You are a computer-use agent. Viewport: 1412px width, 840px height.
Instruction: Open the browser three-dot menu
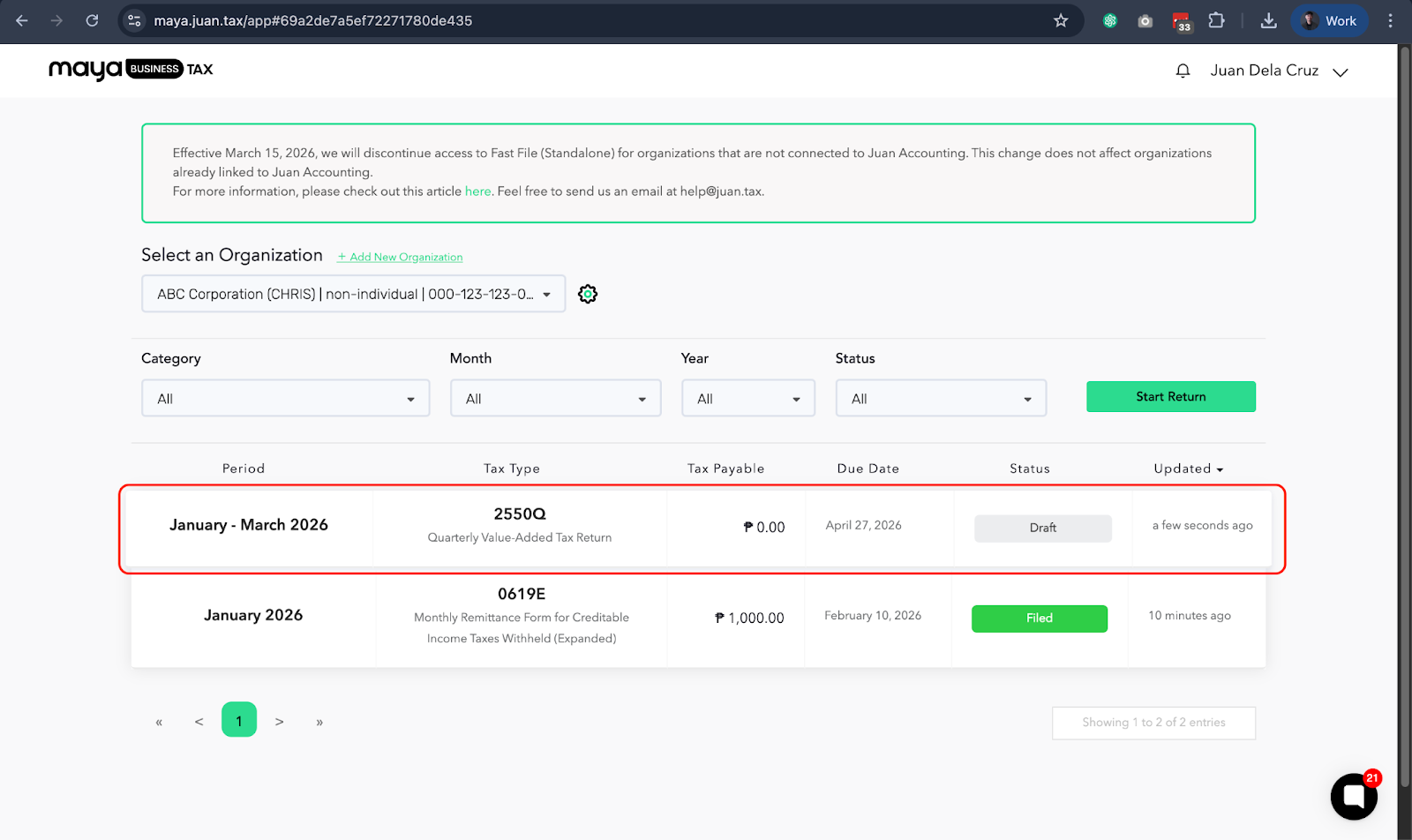[1390, 20]
